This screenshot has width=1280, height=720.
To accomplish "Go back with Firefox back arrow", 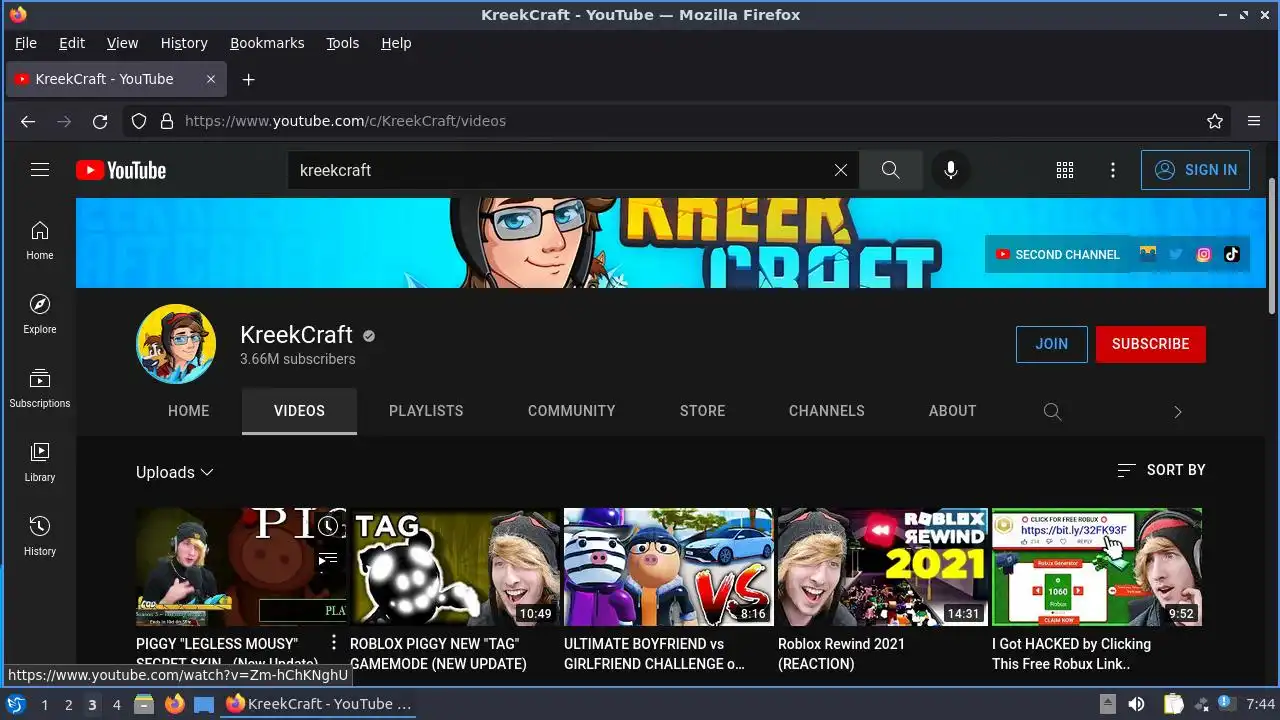I will pyautogui.click(x=28, y=121).
